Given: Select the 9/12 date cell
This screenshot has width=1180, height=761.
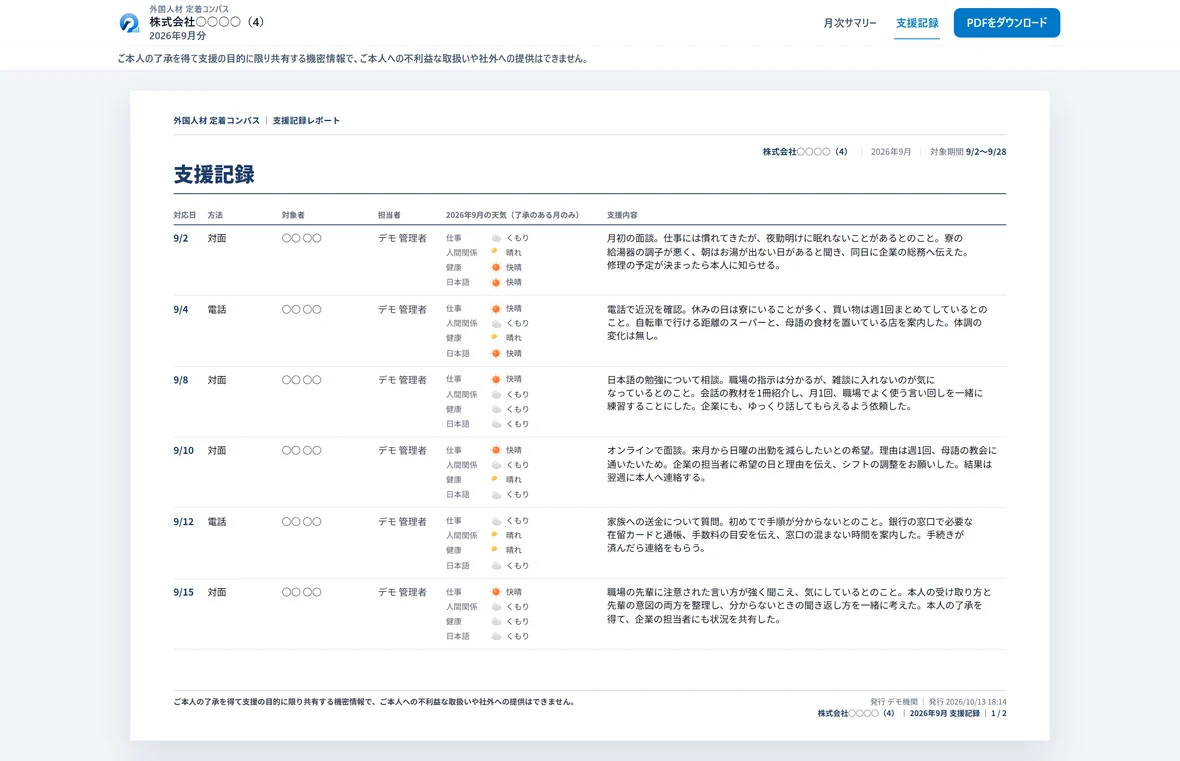Looking at the screenshot, I should point(184,522).
